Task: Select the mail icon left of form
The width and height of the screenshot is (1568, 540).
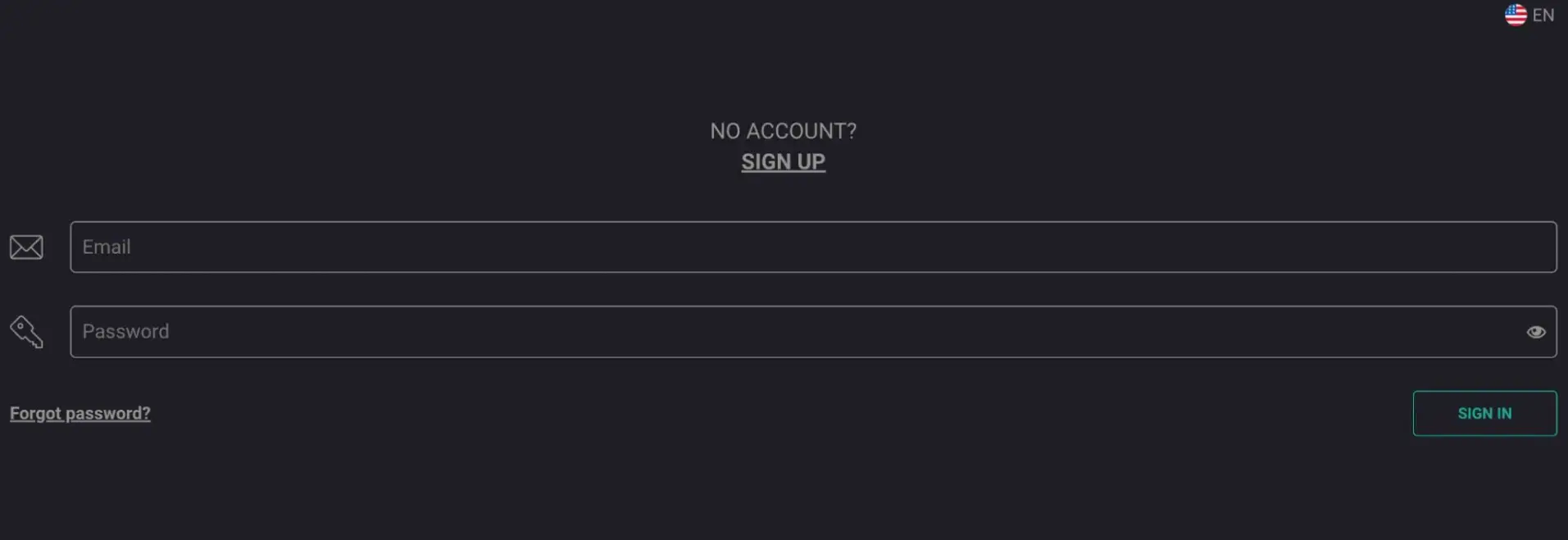Action: 26,247
